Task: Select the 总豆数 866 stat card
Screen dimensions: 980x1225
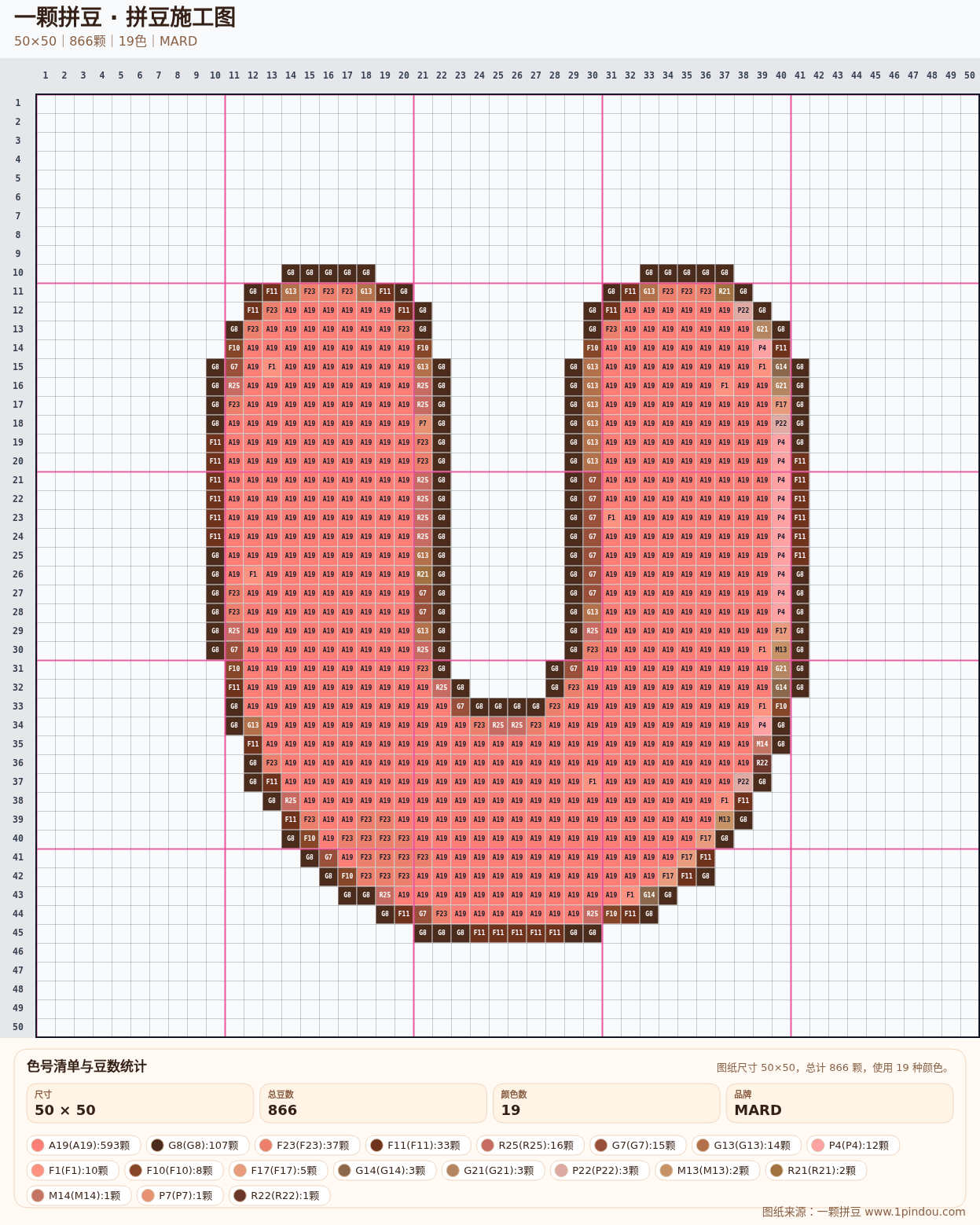Action: pos(373,1103)
